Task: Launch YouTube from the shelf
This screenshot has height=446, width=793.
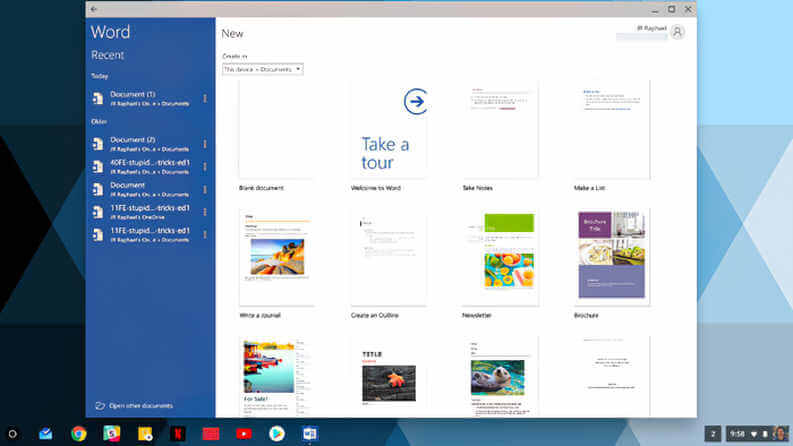Action: 244,433
